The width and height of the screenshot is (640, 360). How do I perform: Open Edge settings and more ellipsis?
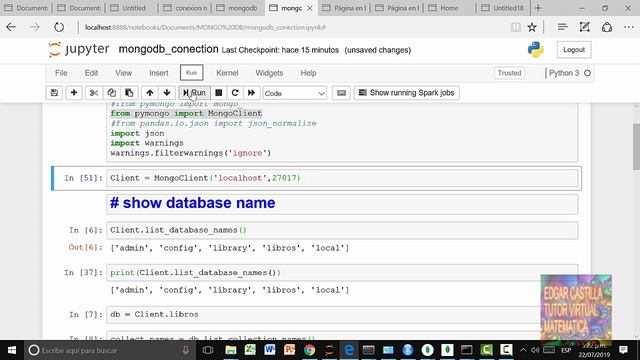point(629,27)
